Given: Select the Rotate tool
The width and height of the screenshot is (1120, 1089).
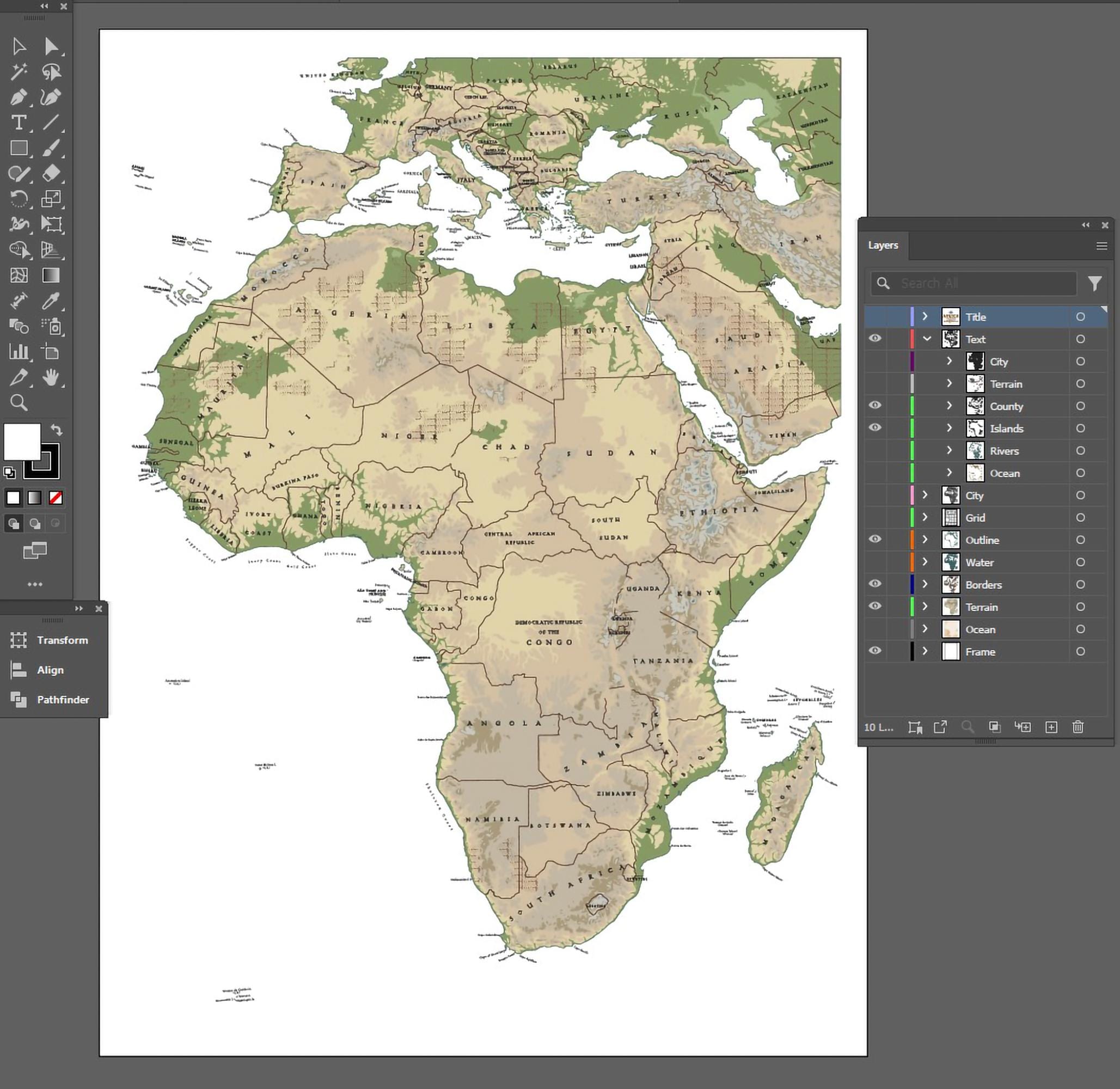Looking at the screenshot, I should point(19,199).
